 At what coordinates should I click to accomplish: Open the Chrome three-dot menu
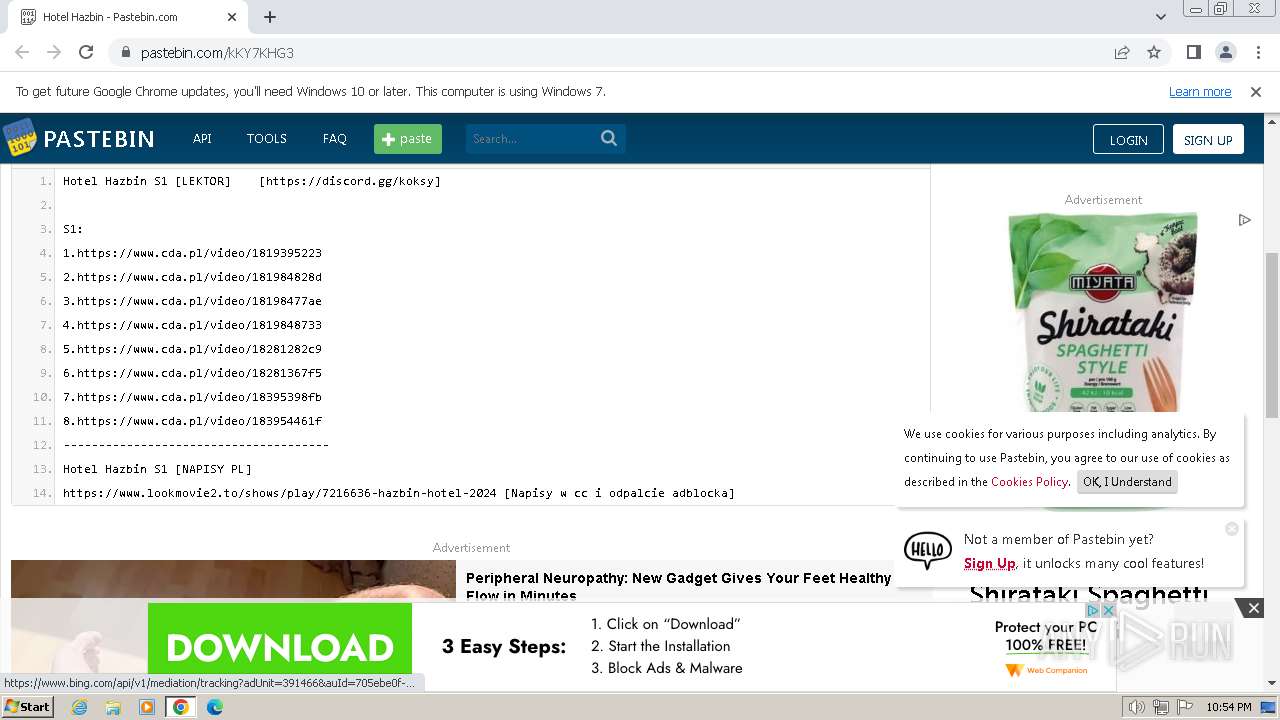pos(1257,52)
